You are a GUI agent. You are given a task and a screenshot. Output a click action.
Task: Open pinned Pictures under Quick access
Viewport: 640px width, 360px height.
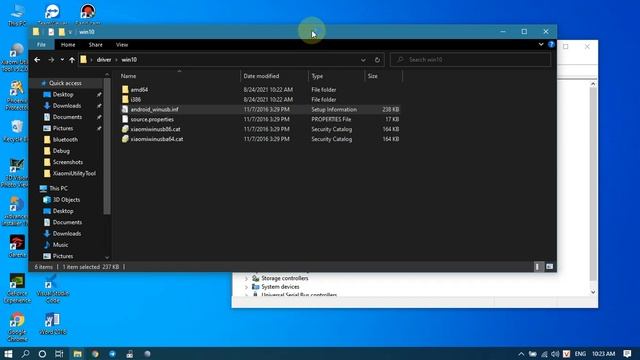[x=62, y=128]
